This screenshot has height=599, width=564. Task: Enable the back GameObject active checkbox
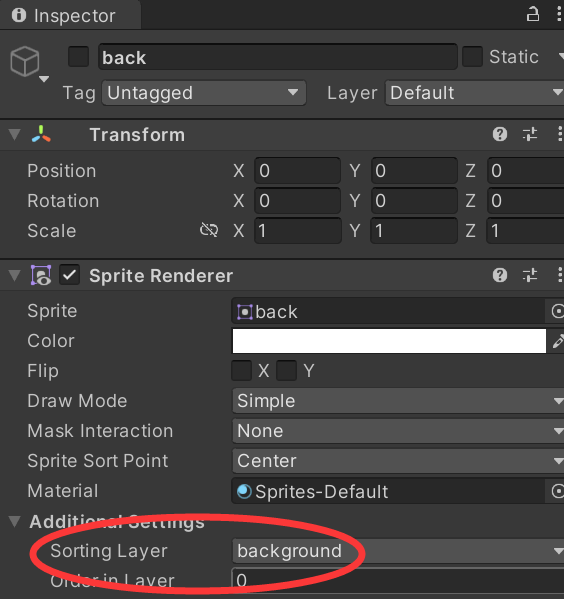pos(78,57)
